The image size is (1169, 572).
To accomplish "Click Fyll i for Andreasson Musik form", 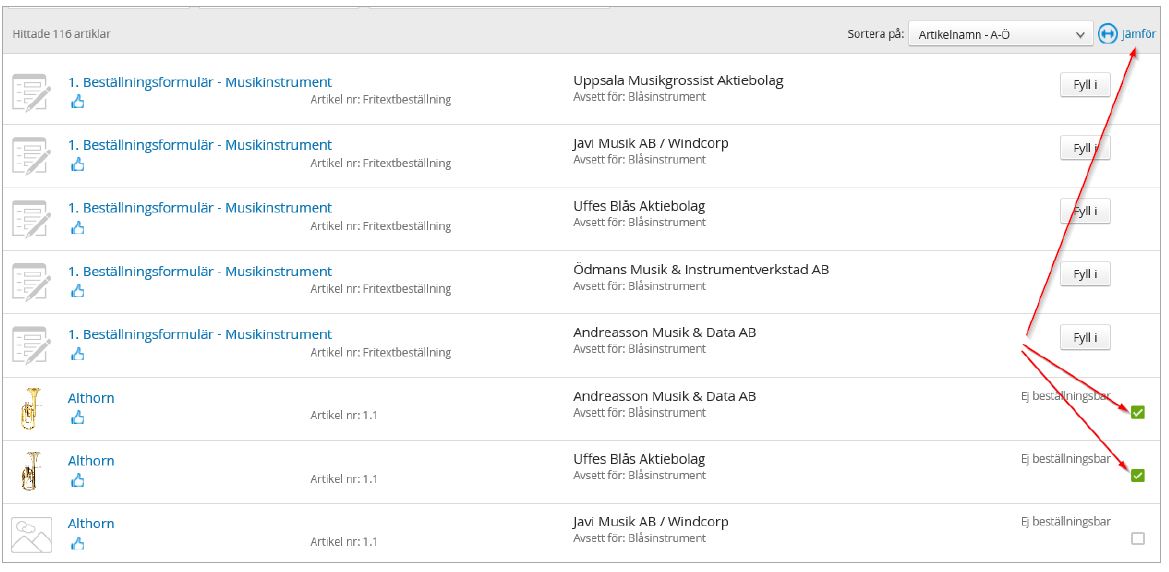I will point(1085,337).
